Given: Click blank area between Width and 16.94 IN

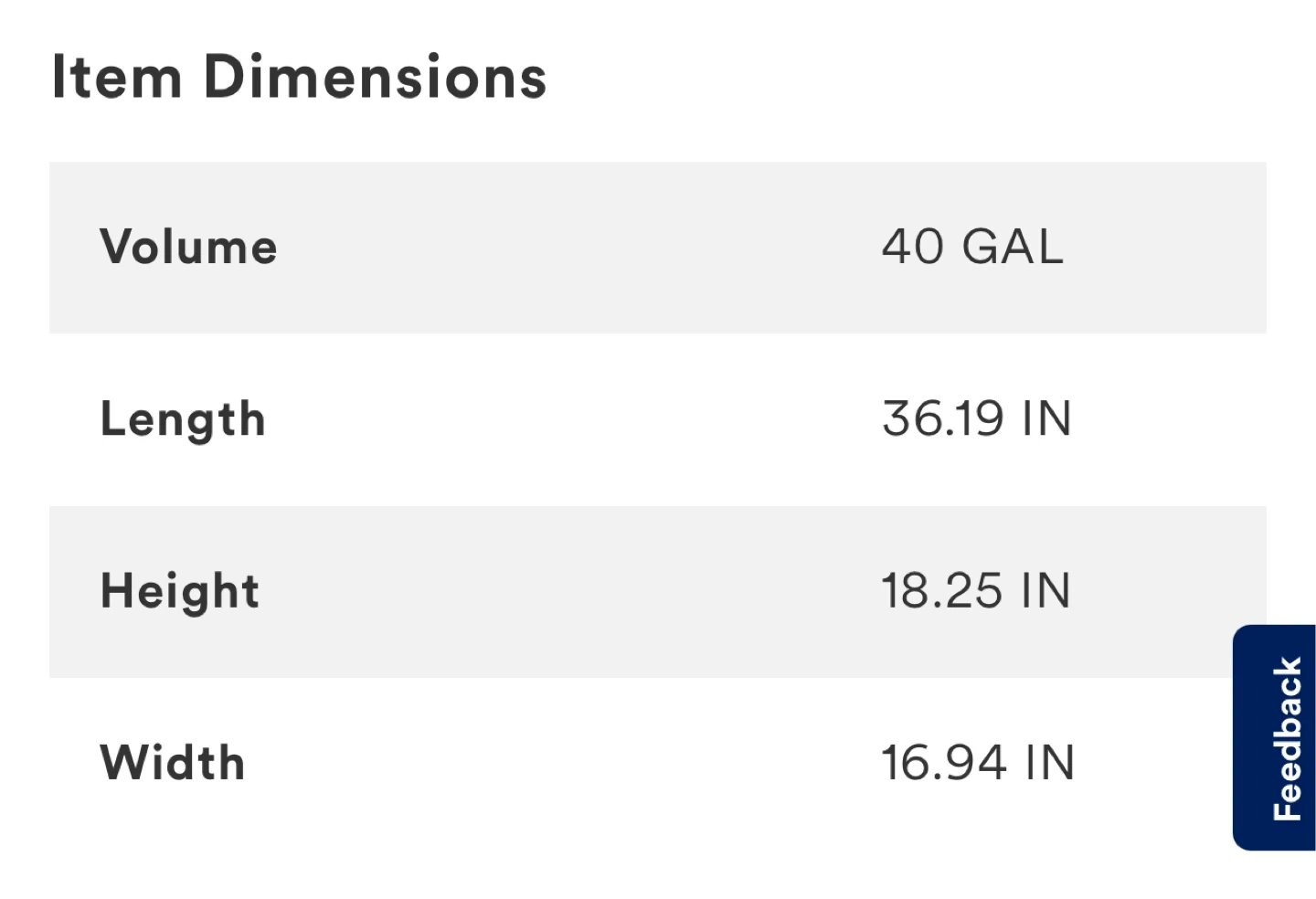Looking at the screenshot, I should coord(576,763).
